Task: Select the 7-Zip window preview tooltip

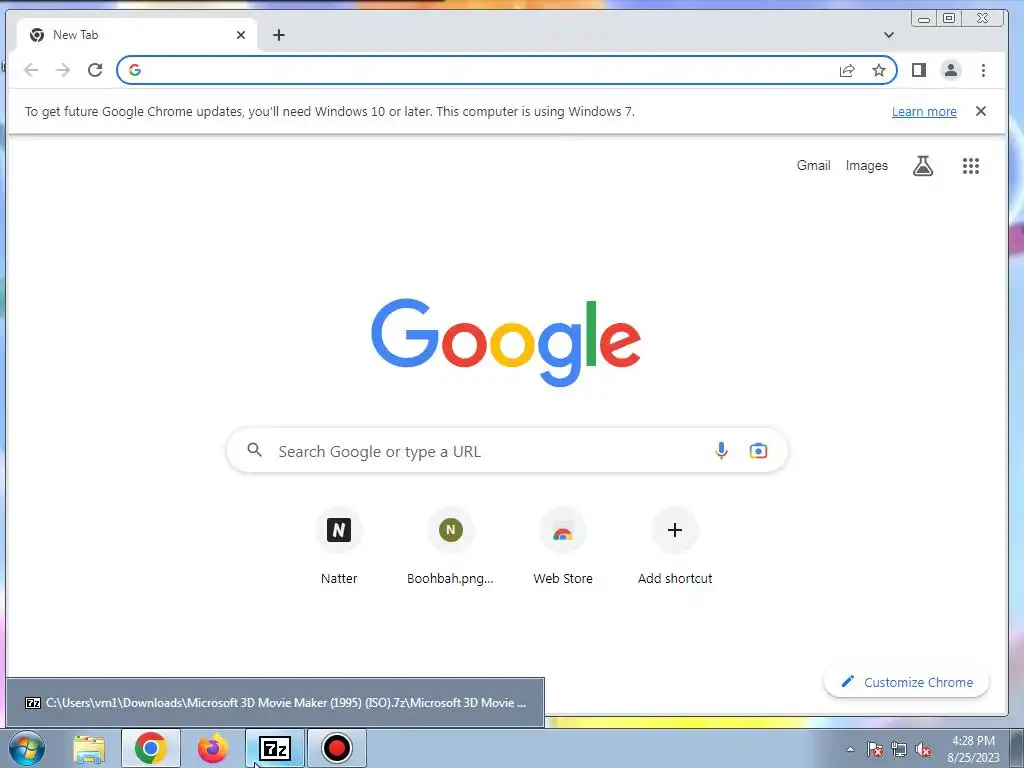Action: (275, 703)
